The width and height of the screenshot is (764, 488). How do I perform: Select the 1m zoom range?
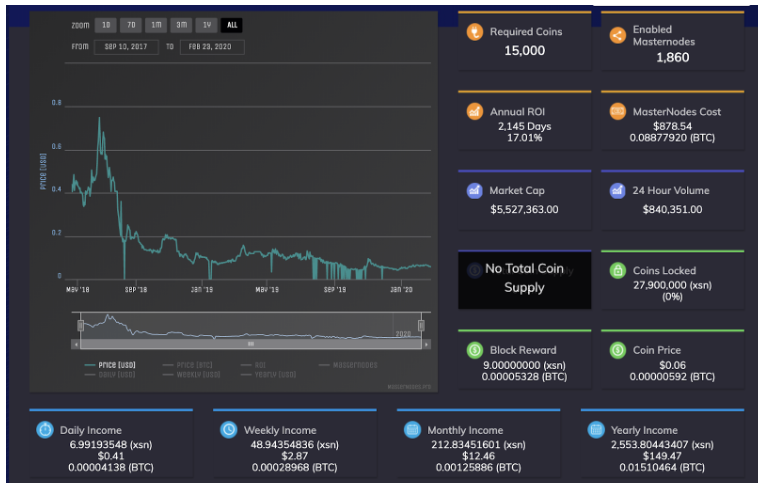pos(156,25)
